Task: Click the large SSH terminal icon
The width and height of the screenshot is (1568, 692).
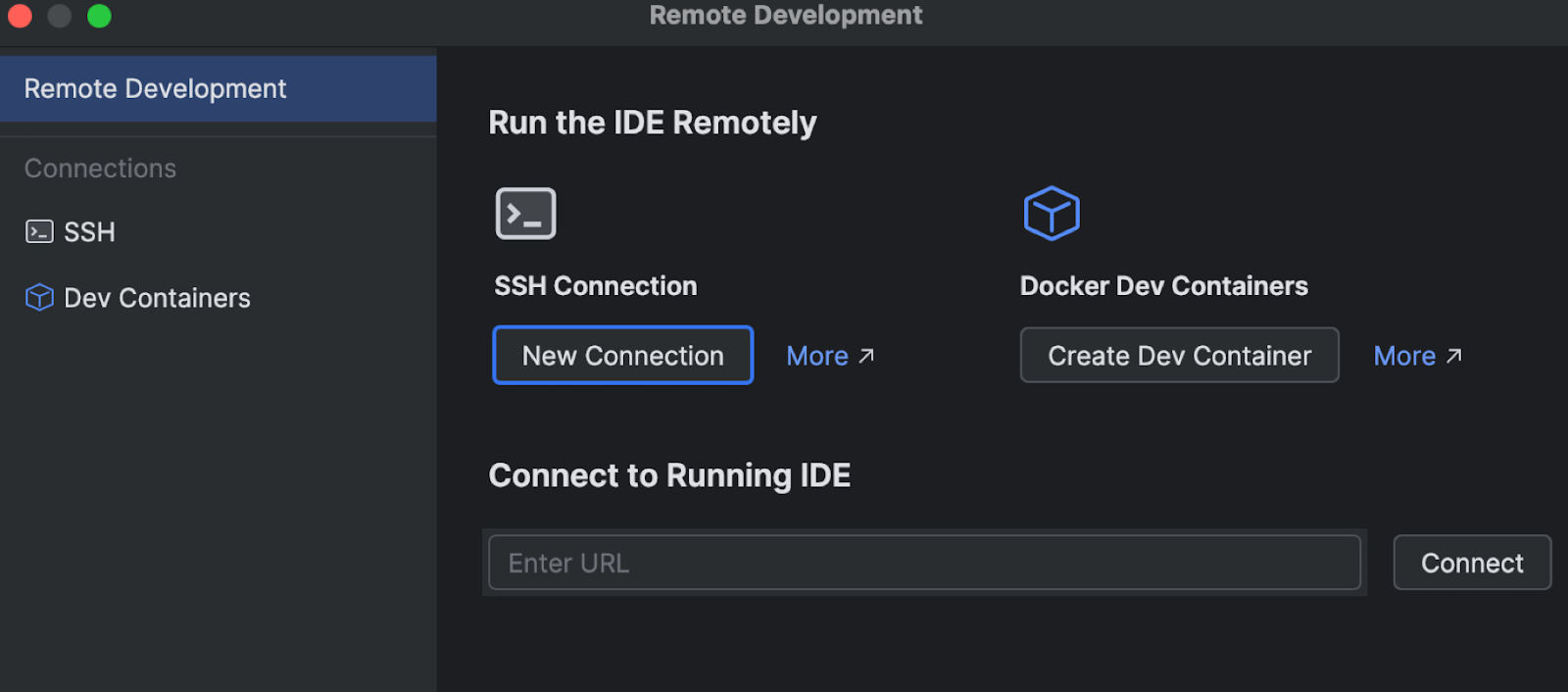Action: [x=525, y=214]
